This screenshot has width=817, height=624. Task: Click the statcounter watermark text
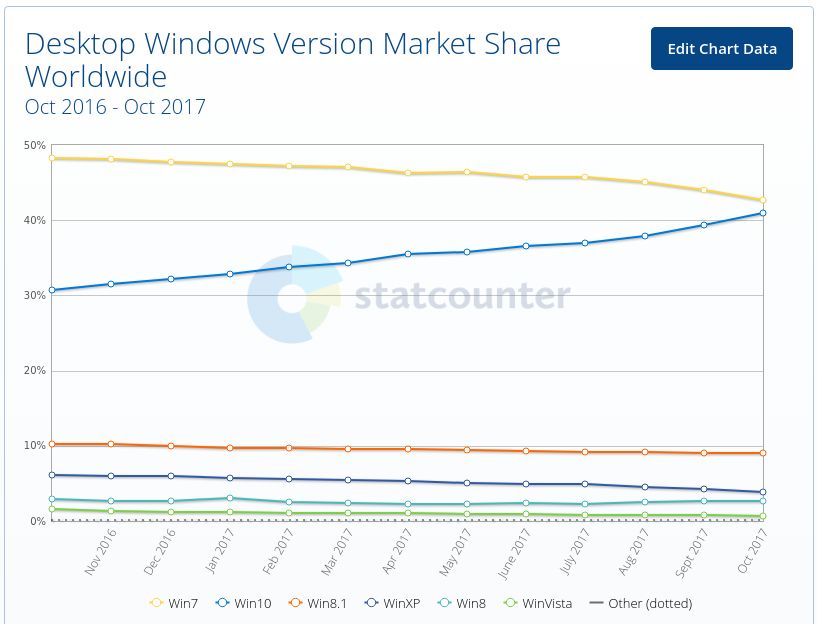click(x=462, y=296)
